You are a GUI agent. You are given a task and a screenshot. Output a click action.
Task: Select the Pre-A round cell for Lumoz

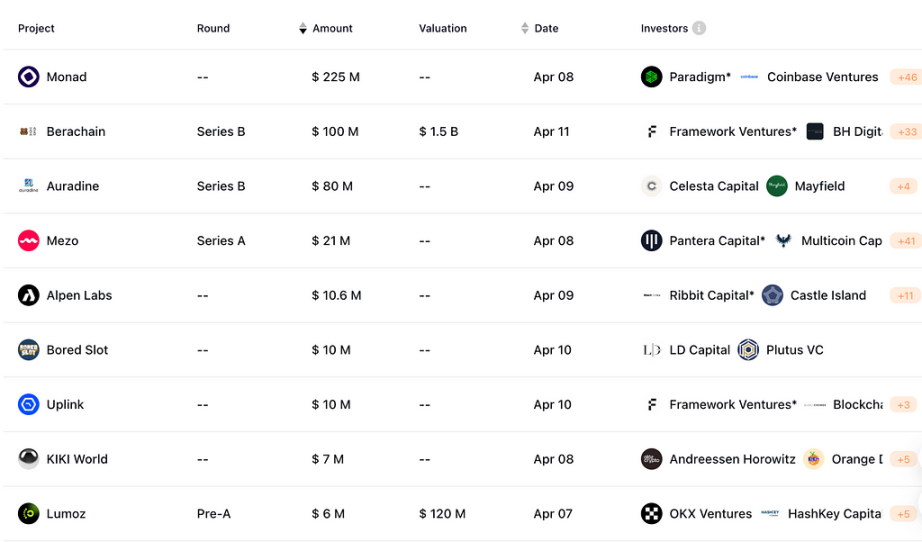[x=213, y=514]
